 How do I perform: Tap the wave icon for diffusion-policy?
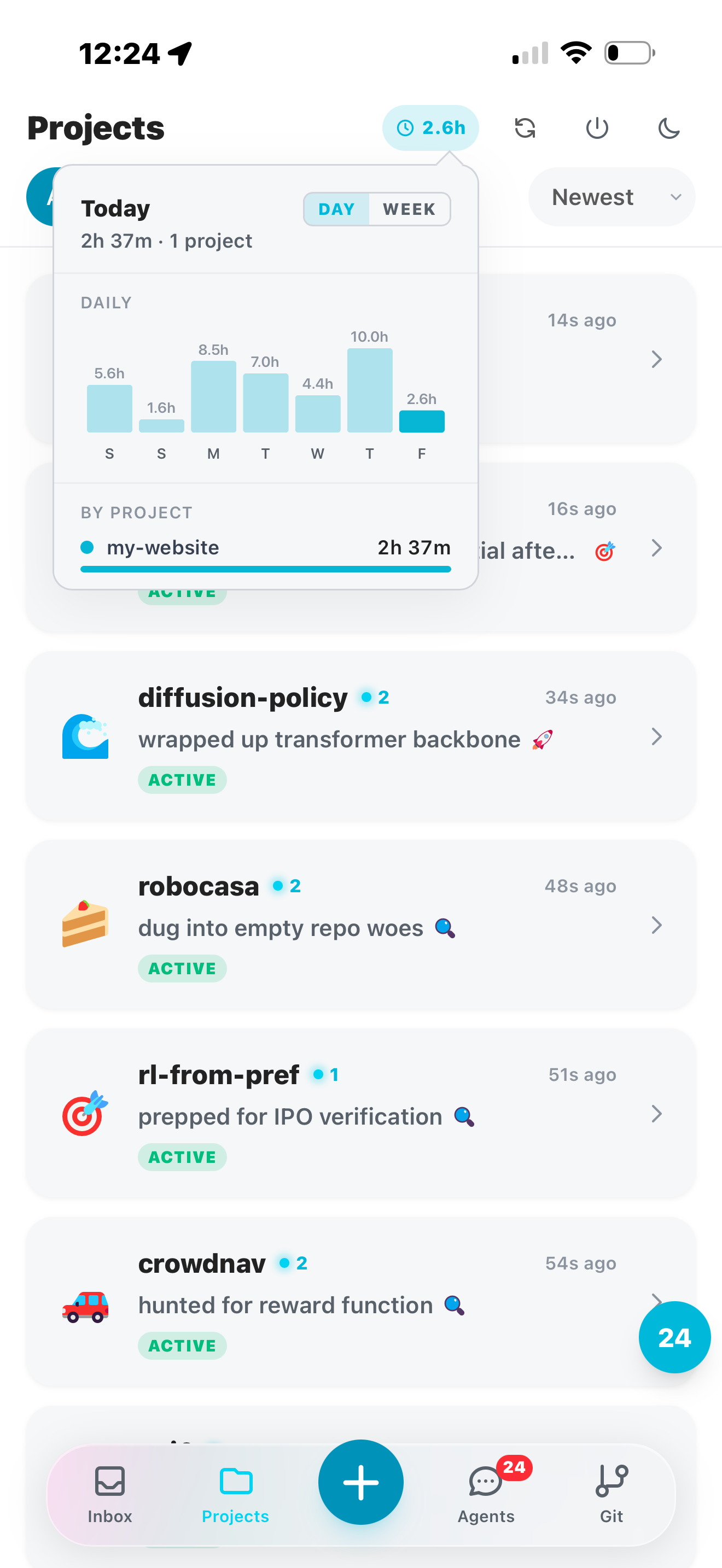85,736
